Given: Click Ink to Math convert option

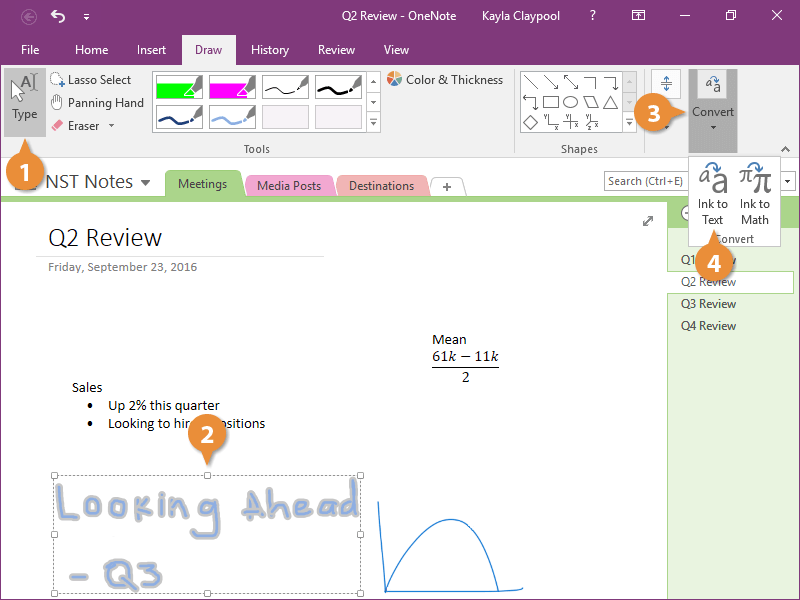Looking at the screenshot, I should pyautogui.click(x=755, y=194).
